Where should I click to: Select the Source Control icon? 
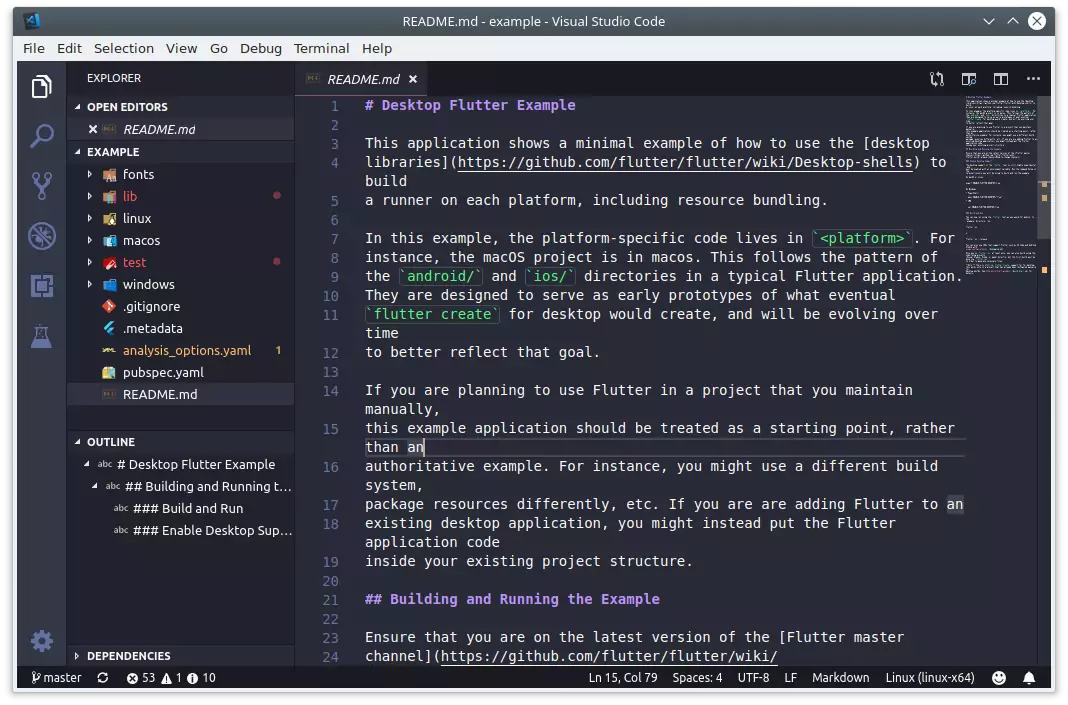(41, 185)
